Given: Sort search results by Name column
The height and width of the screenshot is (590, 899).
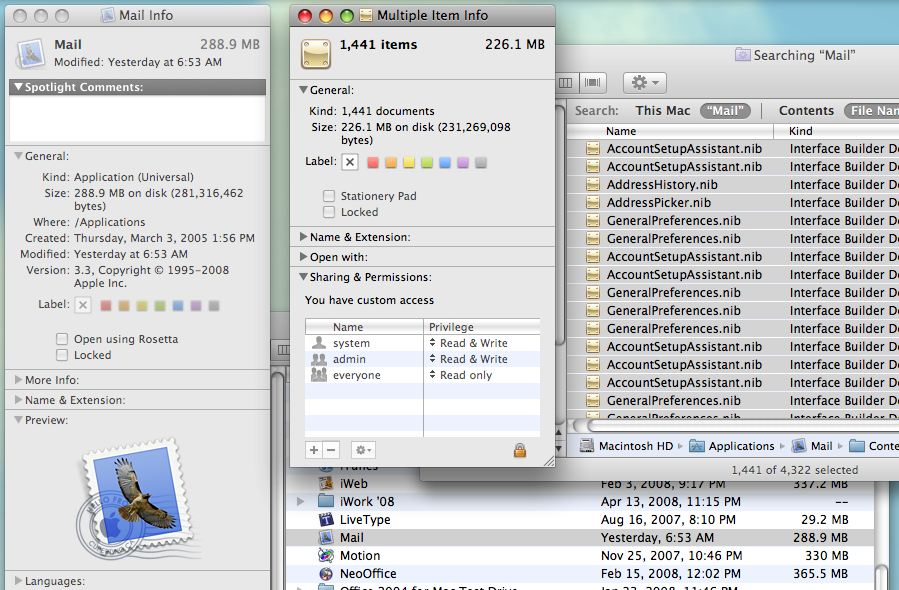Looking at the screenshot, I should click(x=670, y=131).
